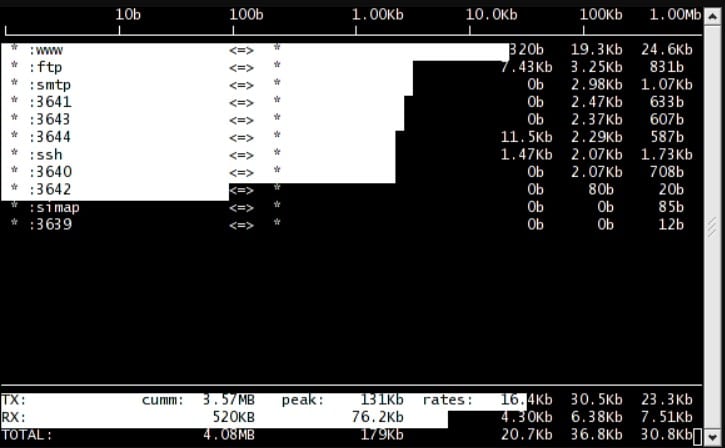Click the 520KB cumulative RX value
725x448 pixels.
[233, 417]
